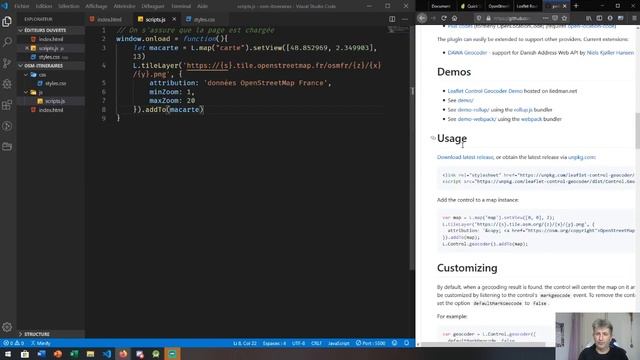The height and width of the screenshot is (360, 640).
Task: Toggle the Firefox sidebar icon
Action: tap(599, 18)
